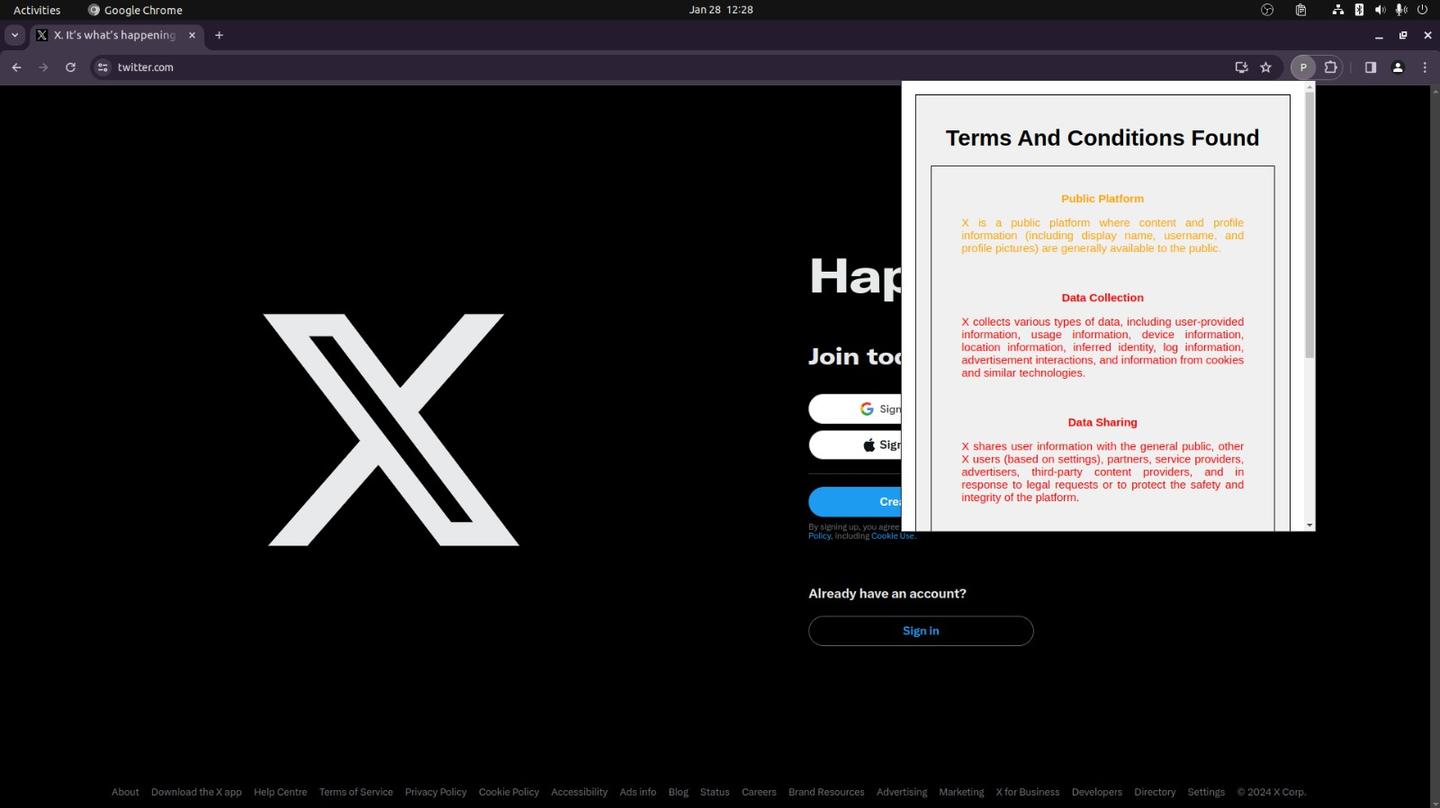
Task: Open the Extensions puzzle icon
Action: click(x=1331, y=67)
